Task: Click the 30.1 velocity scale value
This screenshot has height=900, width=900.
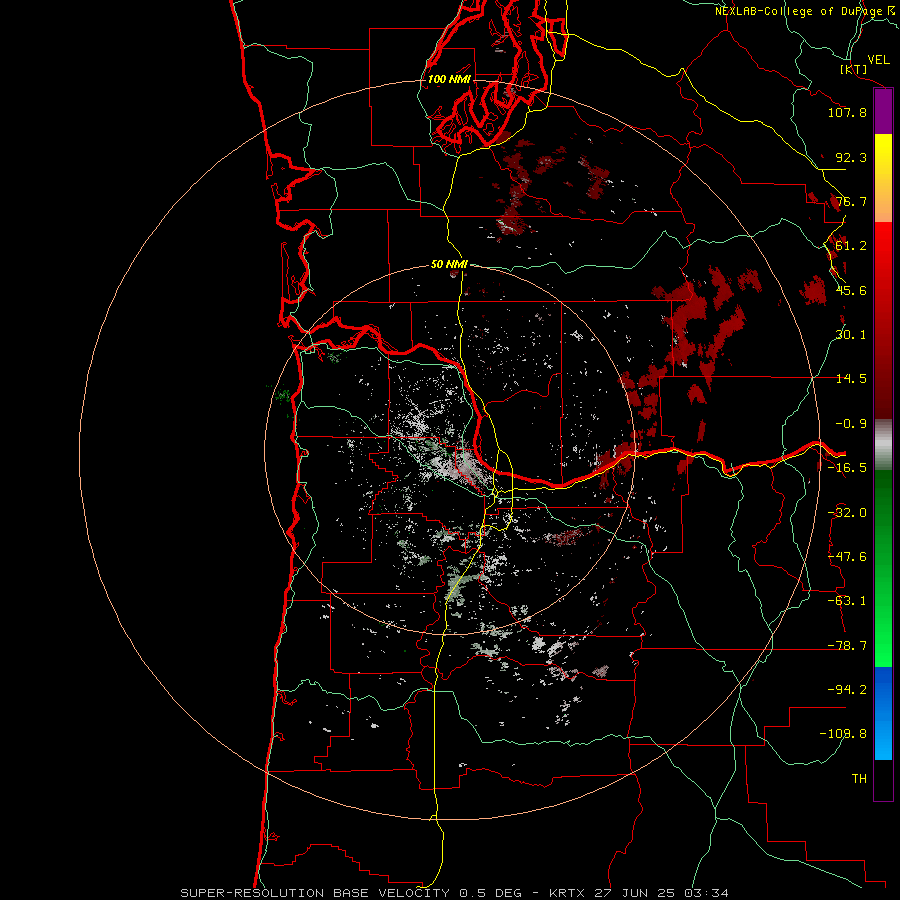Action: [851, 335]
